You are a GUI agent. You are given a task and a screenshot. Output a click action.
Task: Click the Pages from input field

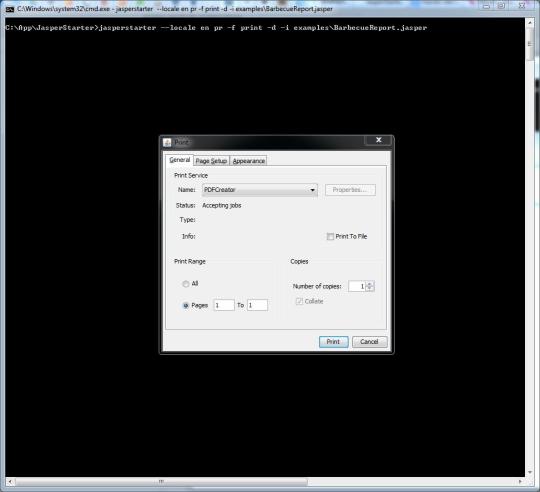pos(224,305)
